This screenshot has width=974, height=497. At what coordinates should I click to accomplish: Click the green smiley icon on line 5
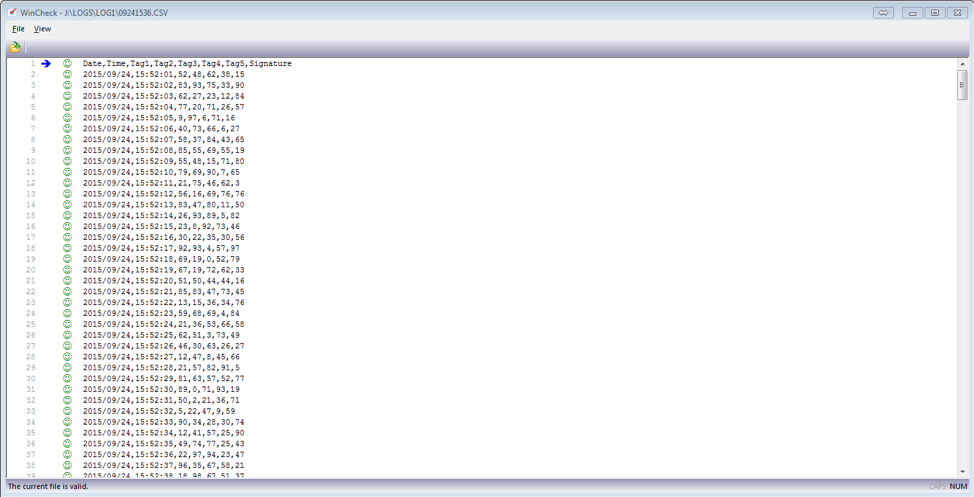coord(67,107)
